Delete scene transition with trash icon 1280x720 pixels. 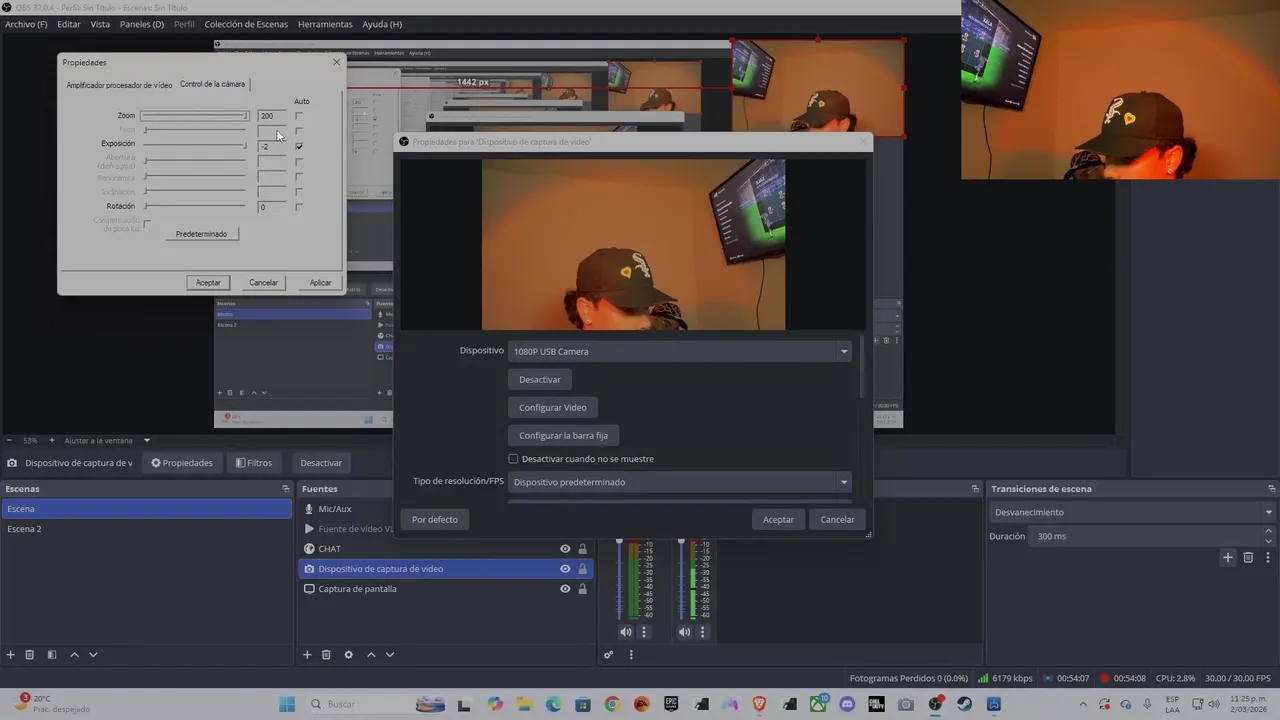point(1248,557)
